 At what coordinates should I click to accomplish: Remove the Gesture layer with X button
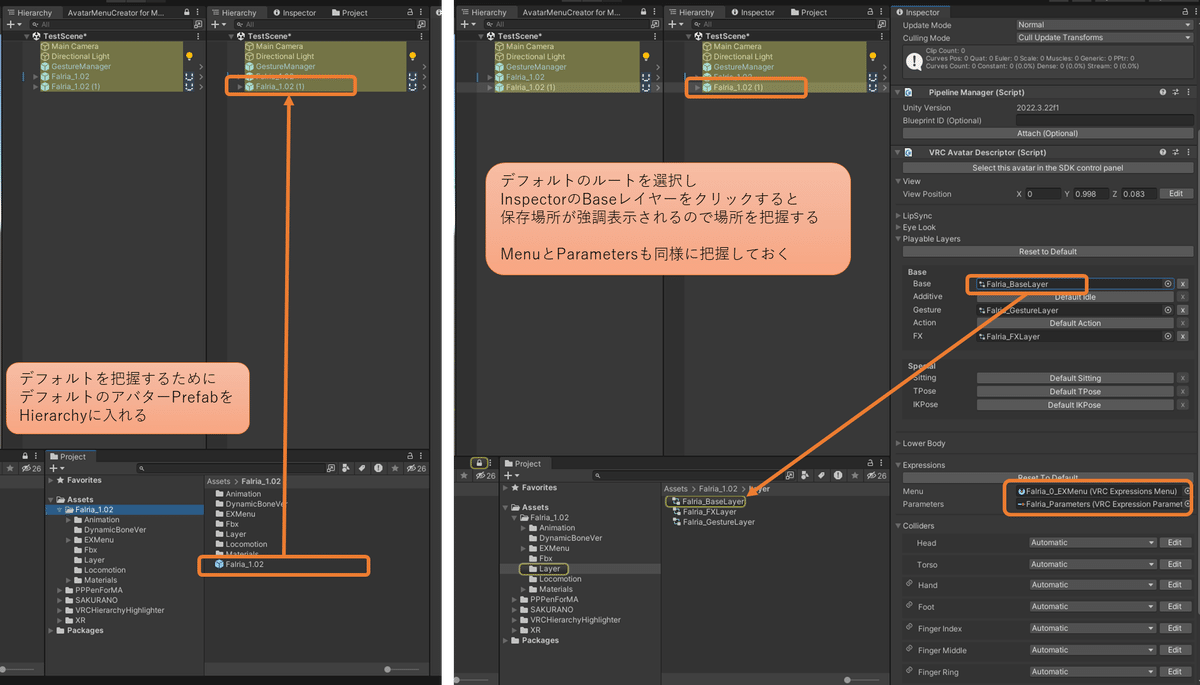[x=1183, y=310]
